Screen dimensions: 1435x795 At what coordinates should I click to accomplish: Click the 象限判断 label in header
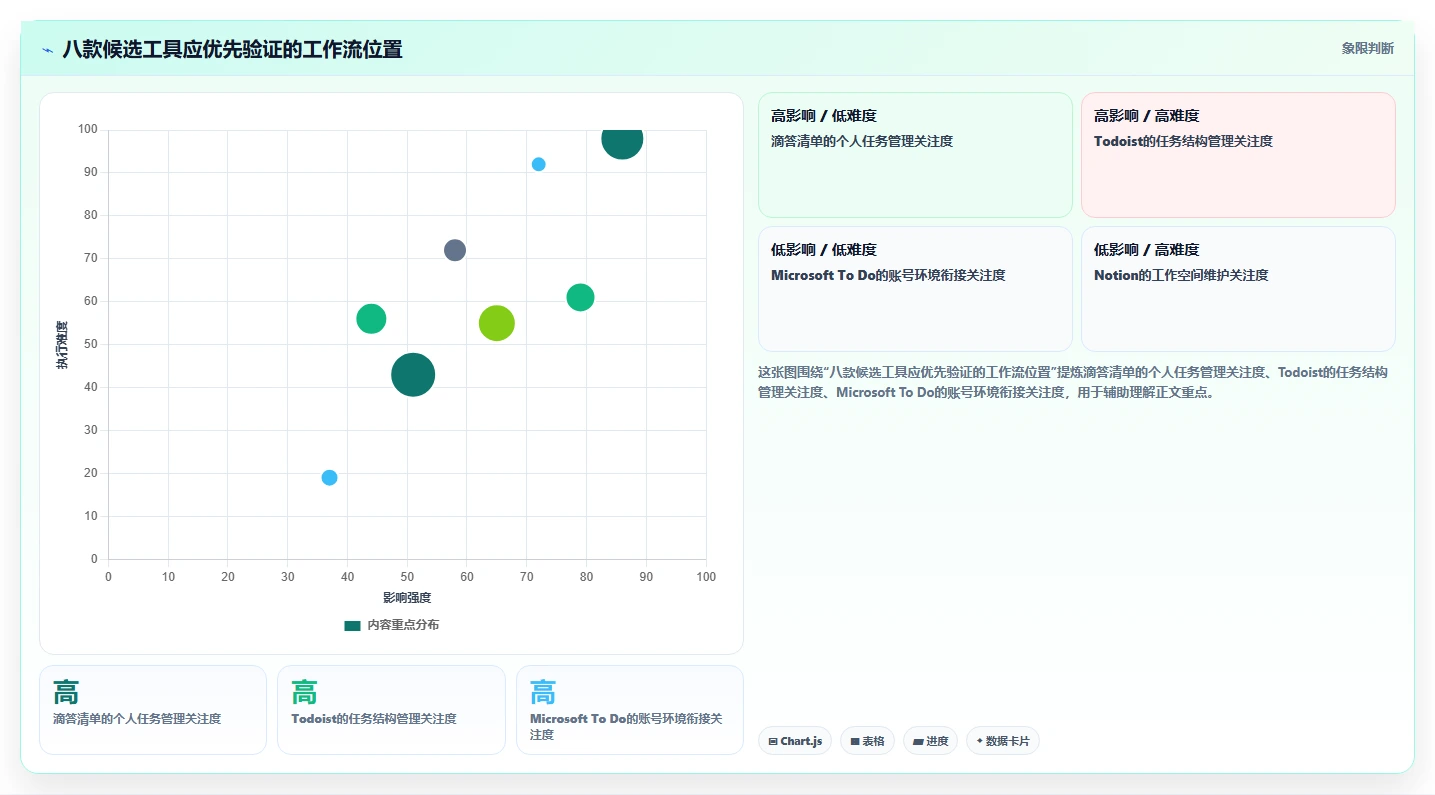point(1367,49)
